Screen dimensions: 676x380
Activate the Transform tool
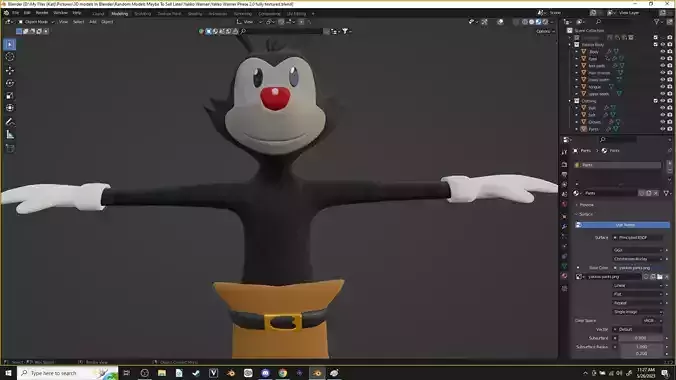pos(10,108)
